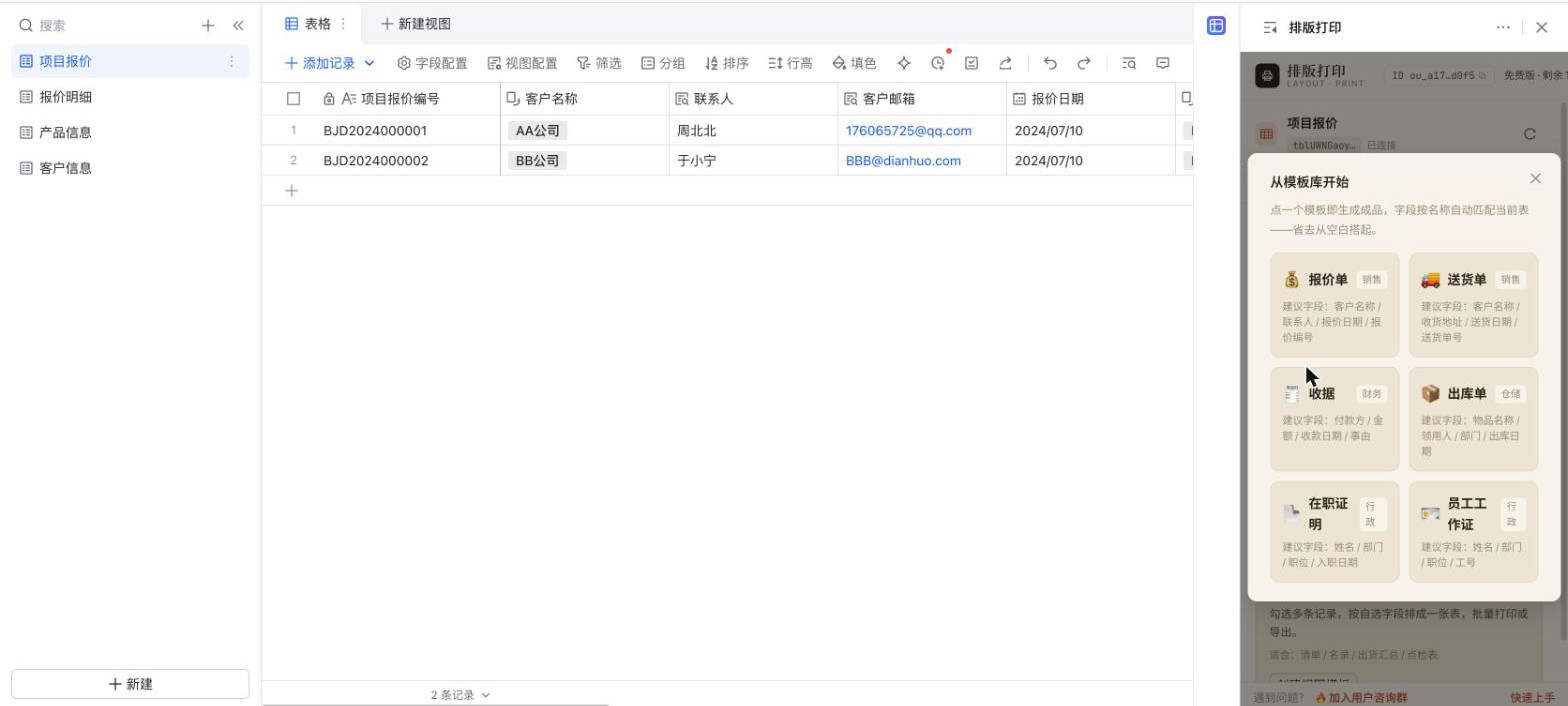The height and width of the screenshot is (706, 1568).
Task: Click the add-row plus below the records
Action: (x=292, y=190)
